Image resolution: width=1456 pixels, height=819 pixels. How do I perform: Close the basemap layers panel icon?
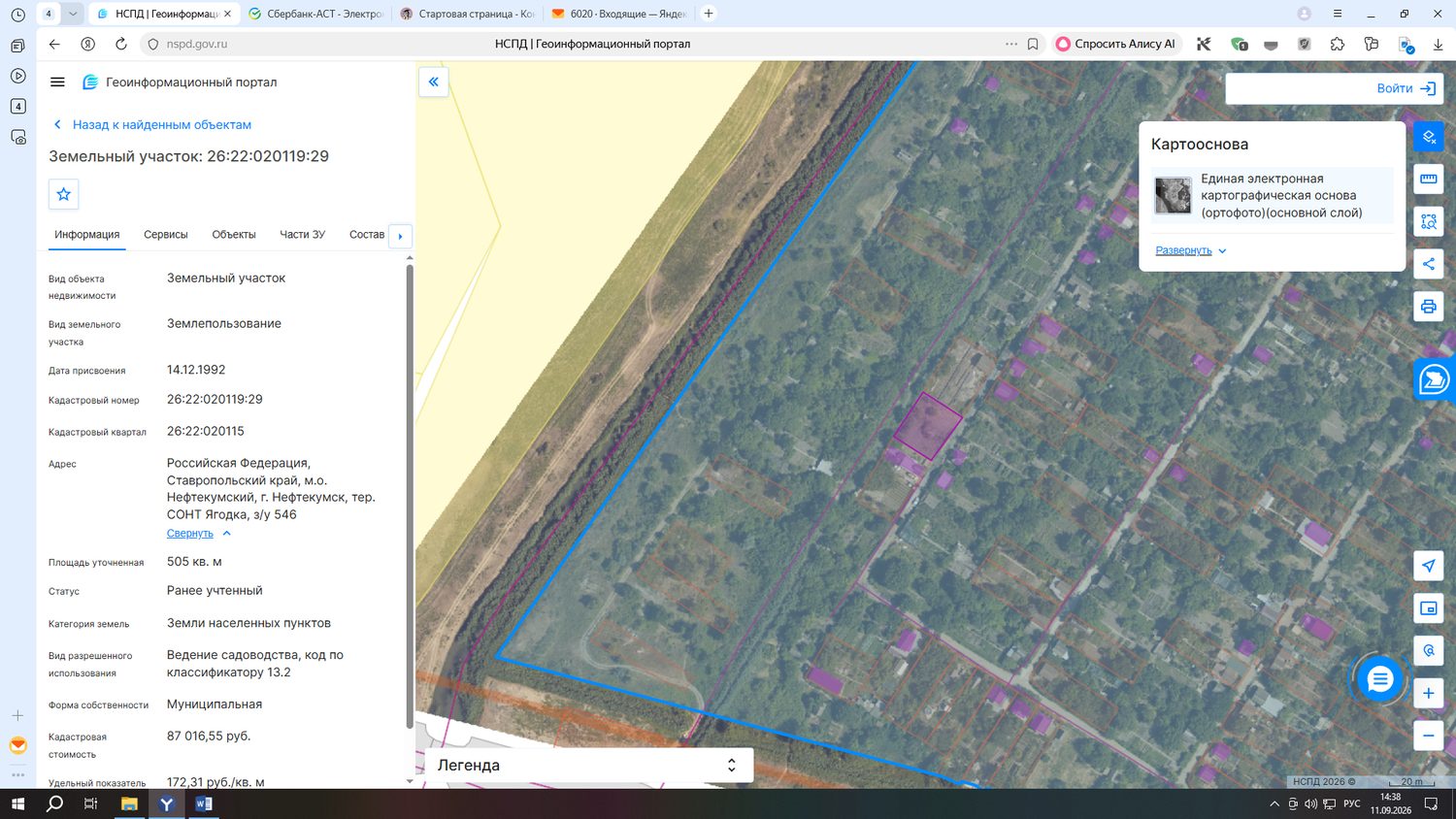[1429, 137]
